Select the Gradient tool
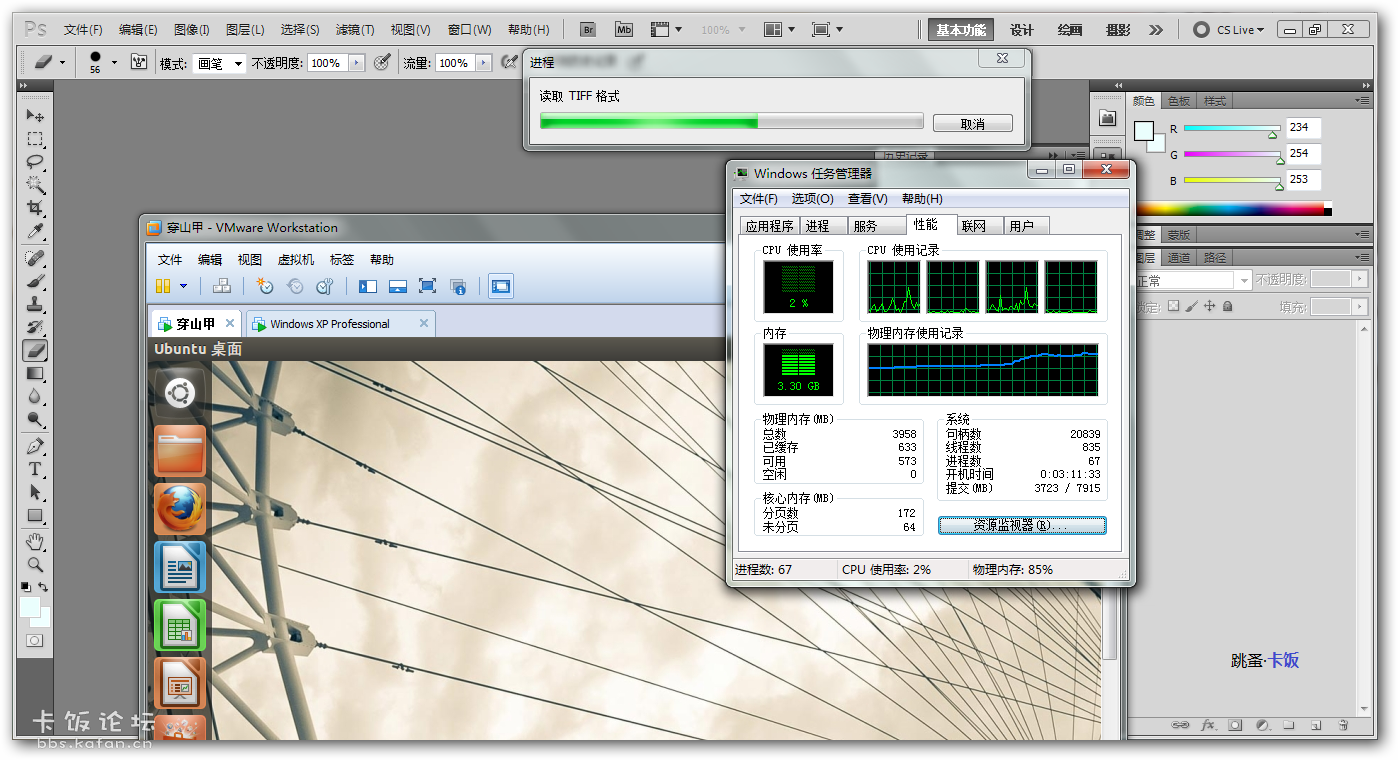This screenshot has height=760, width=1398. (x=35, y=373)
